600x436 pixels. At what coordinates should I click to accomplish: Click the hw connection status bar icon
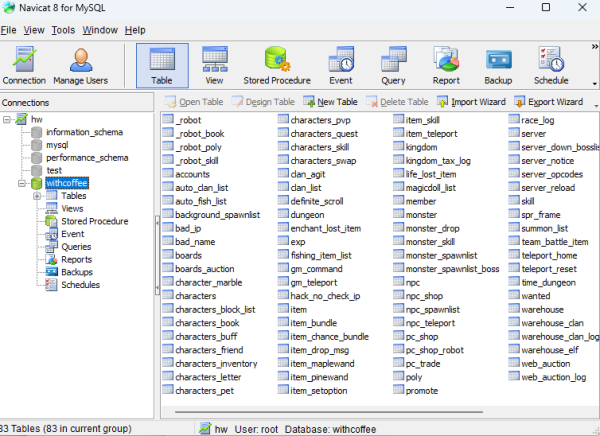(205, 429)
